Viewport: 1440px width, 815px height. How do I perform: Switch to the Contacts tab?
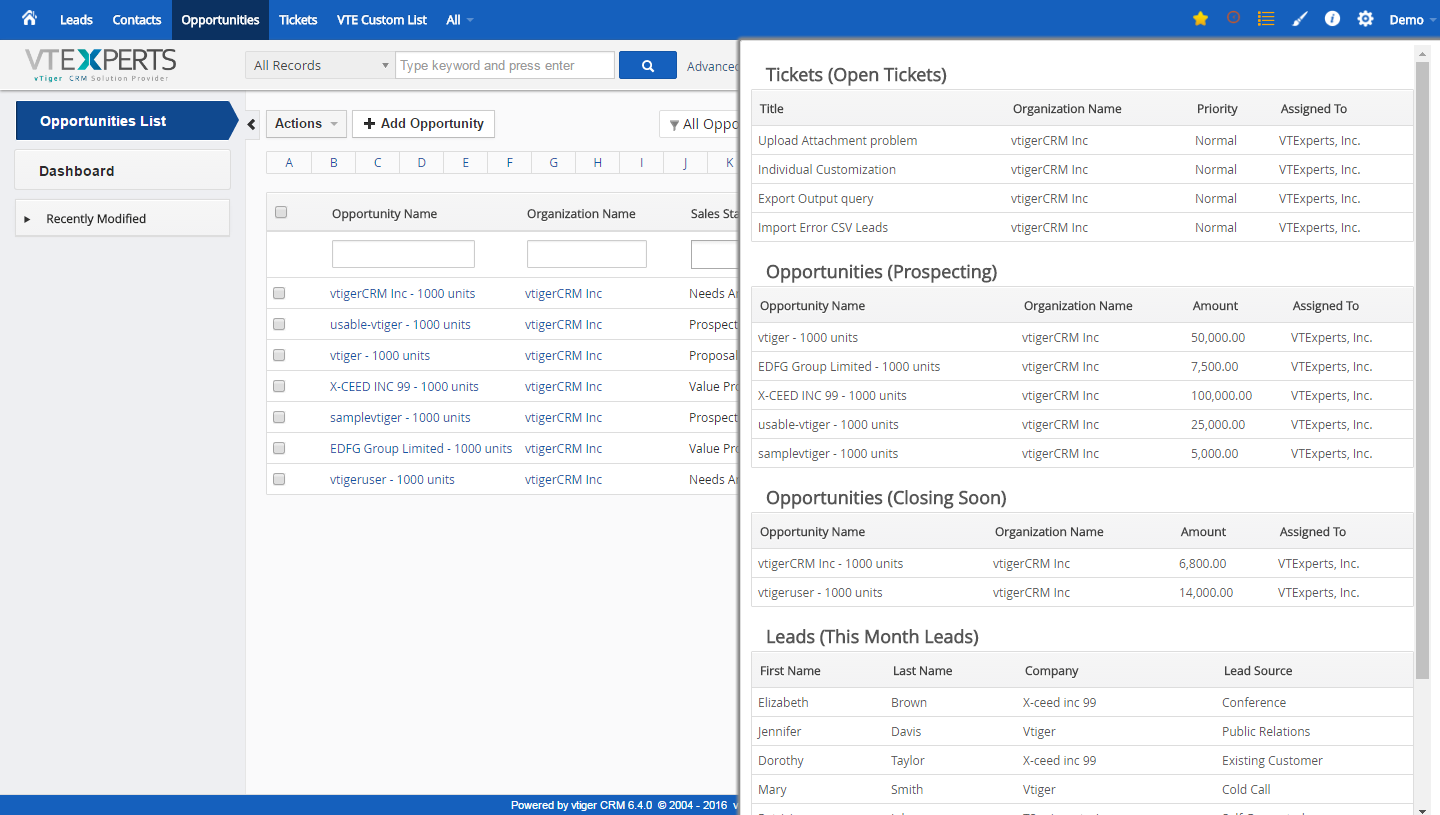coord(137,20)
